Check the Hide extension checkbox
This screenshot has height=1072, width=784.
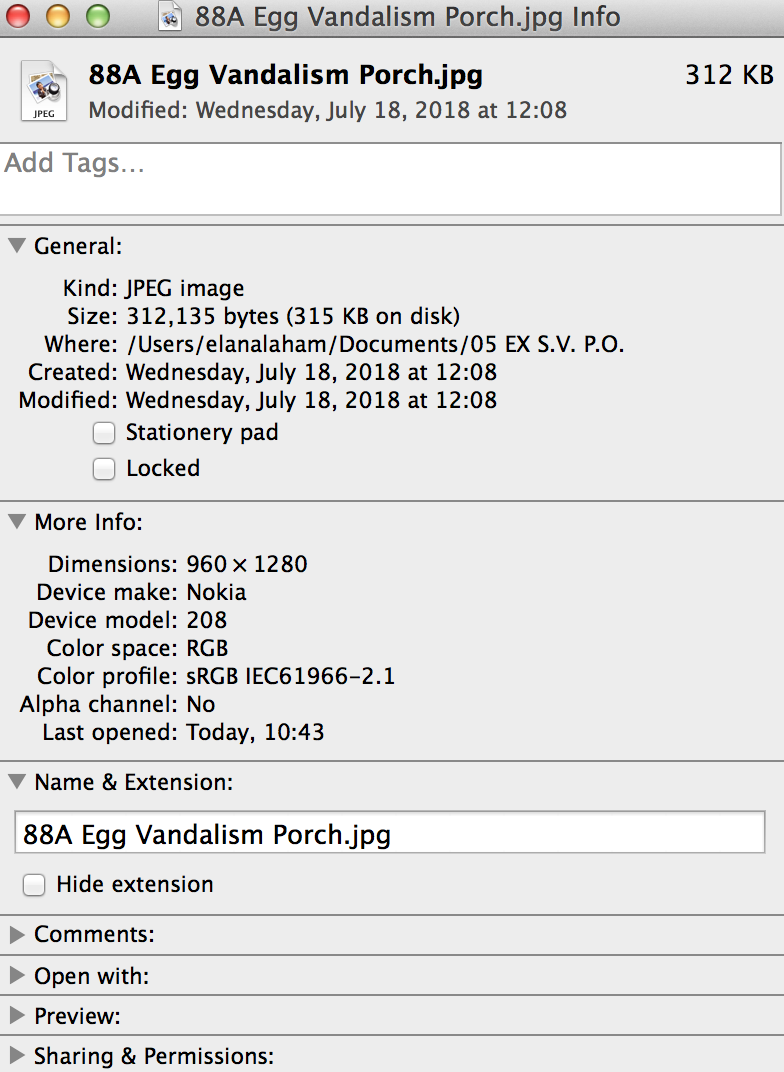34,885
